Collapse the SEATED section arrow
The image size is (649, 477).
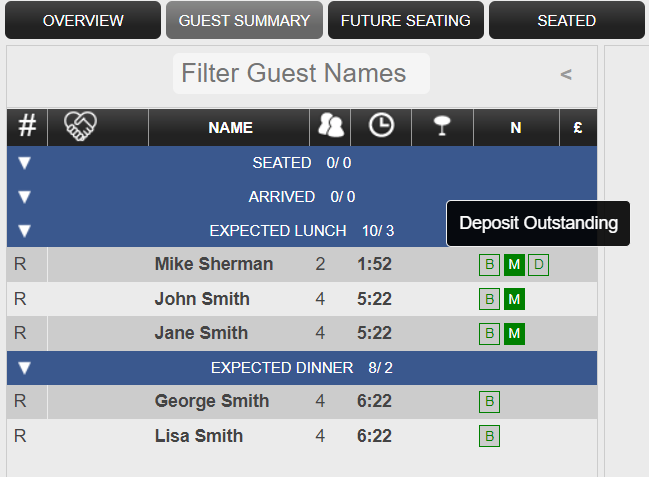pos(24,163)
